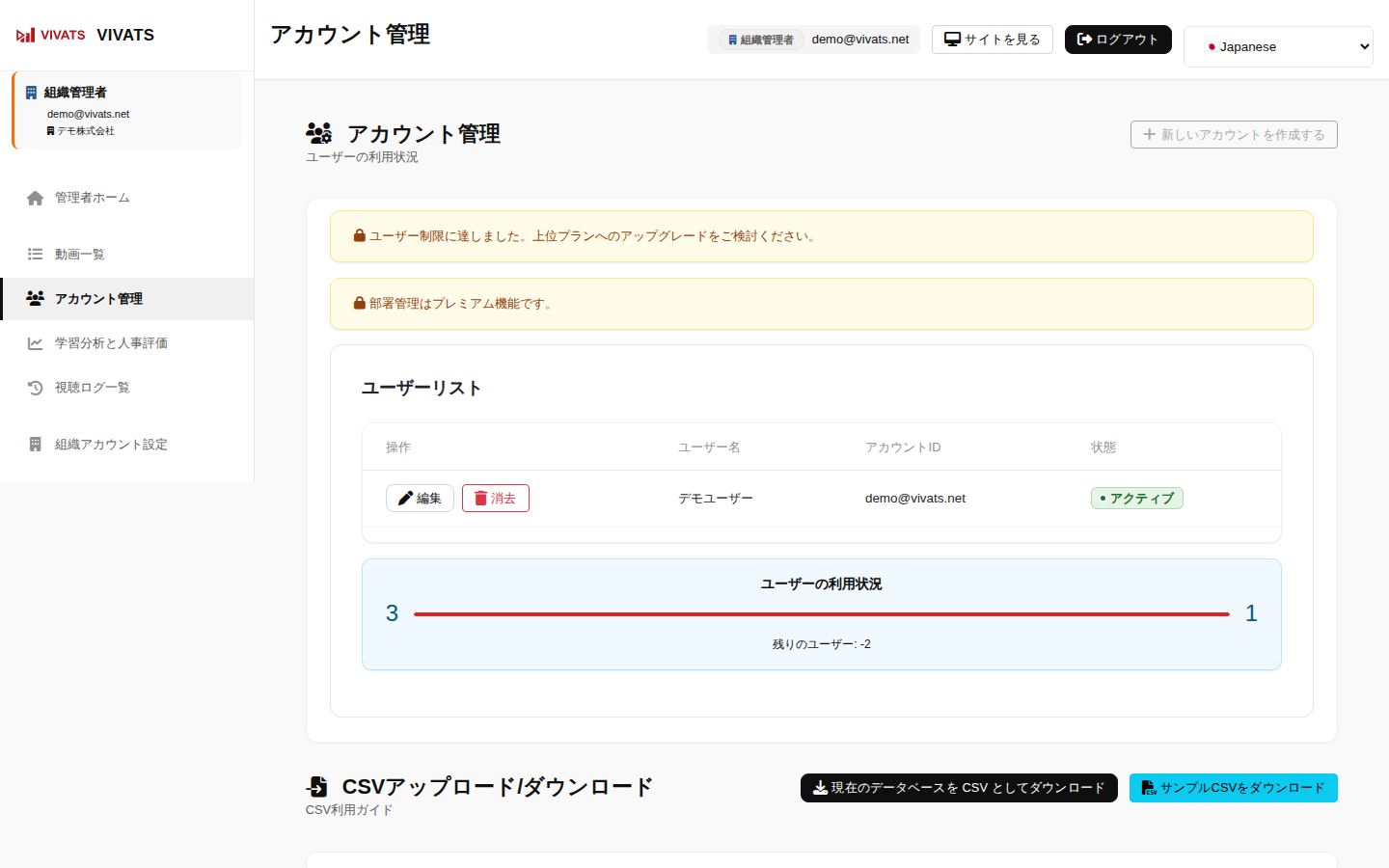Click the アクティブ status badge
The image size is (1389, 868).
(1137, 499)
